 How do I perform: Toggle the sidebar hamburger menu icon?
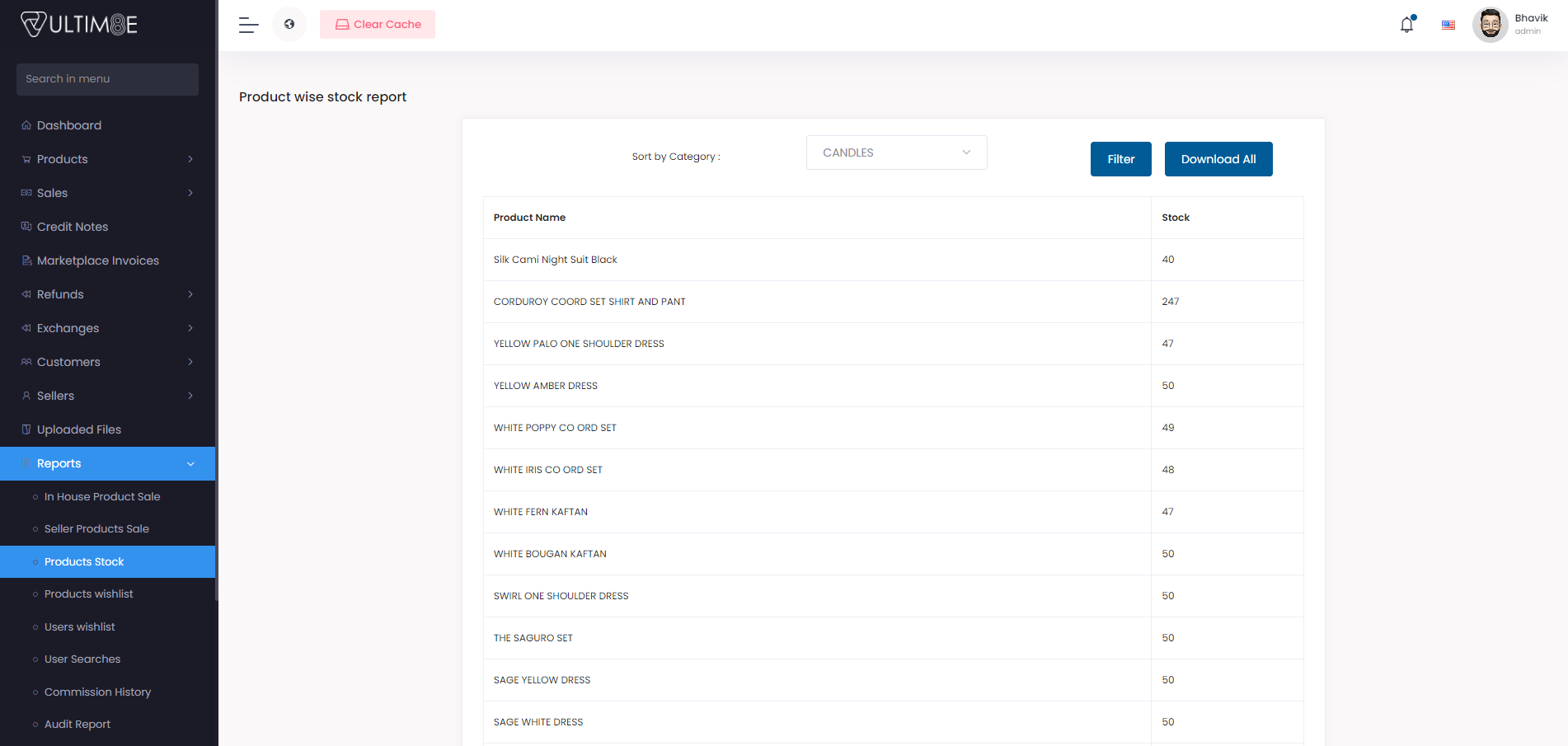pos(248,25)
